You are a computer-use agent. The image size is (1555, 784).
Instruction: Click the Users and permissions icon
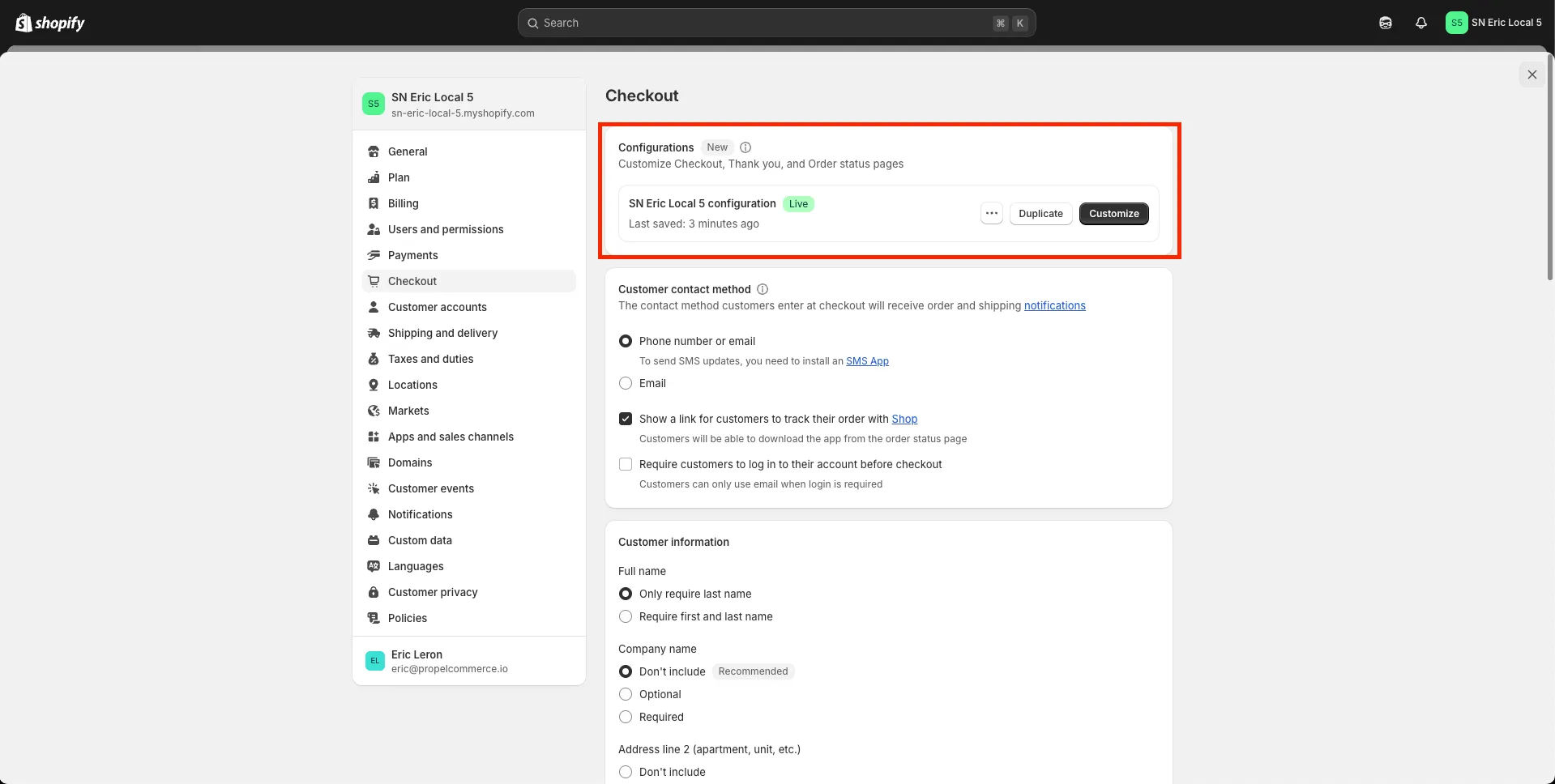pyautogui.click(x=374, y=229)
